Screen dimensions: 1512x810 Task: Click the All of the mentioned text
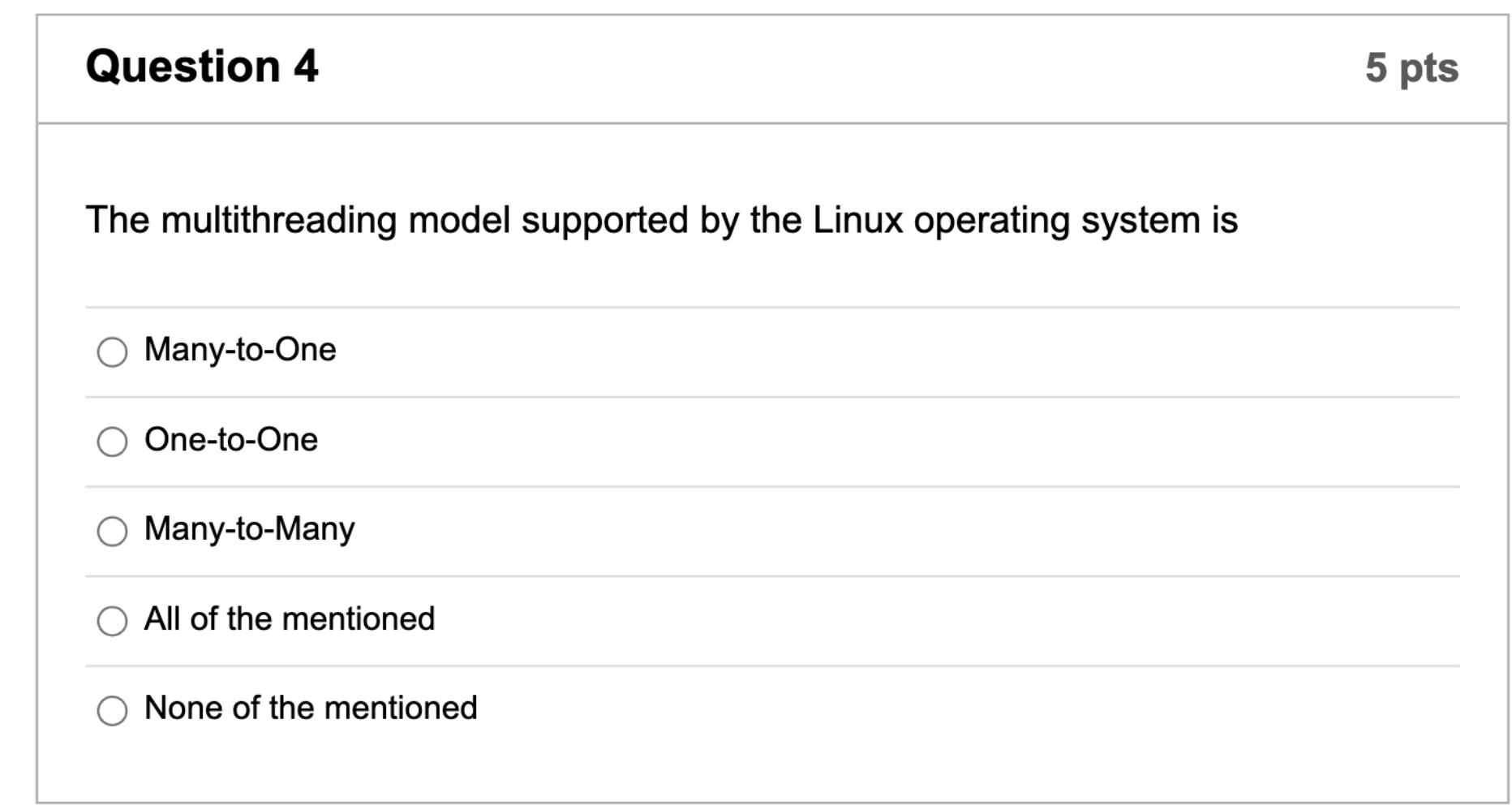(x=290, y=618)
